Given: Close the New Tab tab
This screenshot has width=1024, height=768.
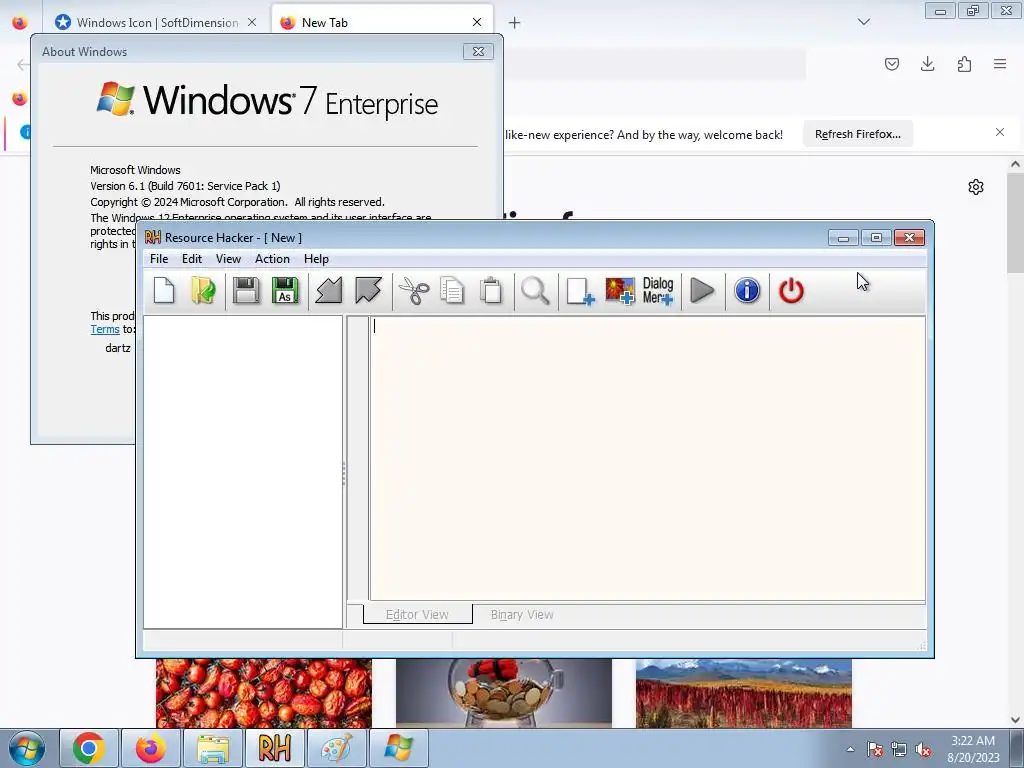Looking at the screenshot, I should (x=477, y=23).
